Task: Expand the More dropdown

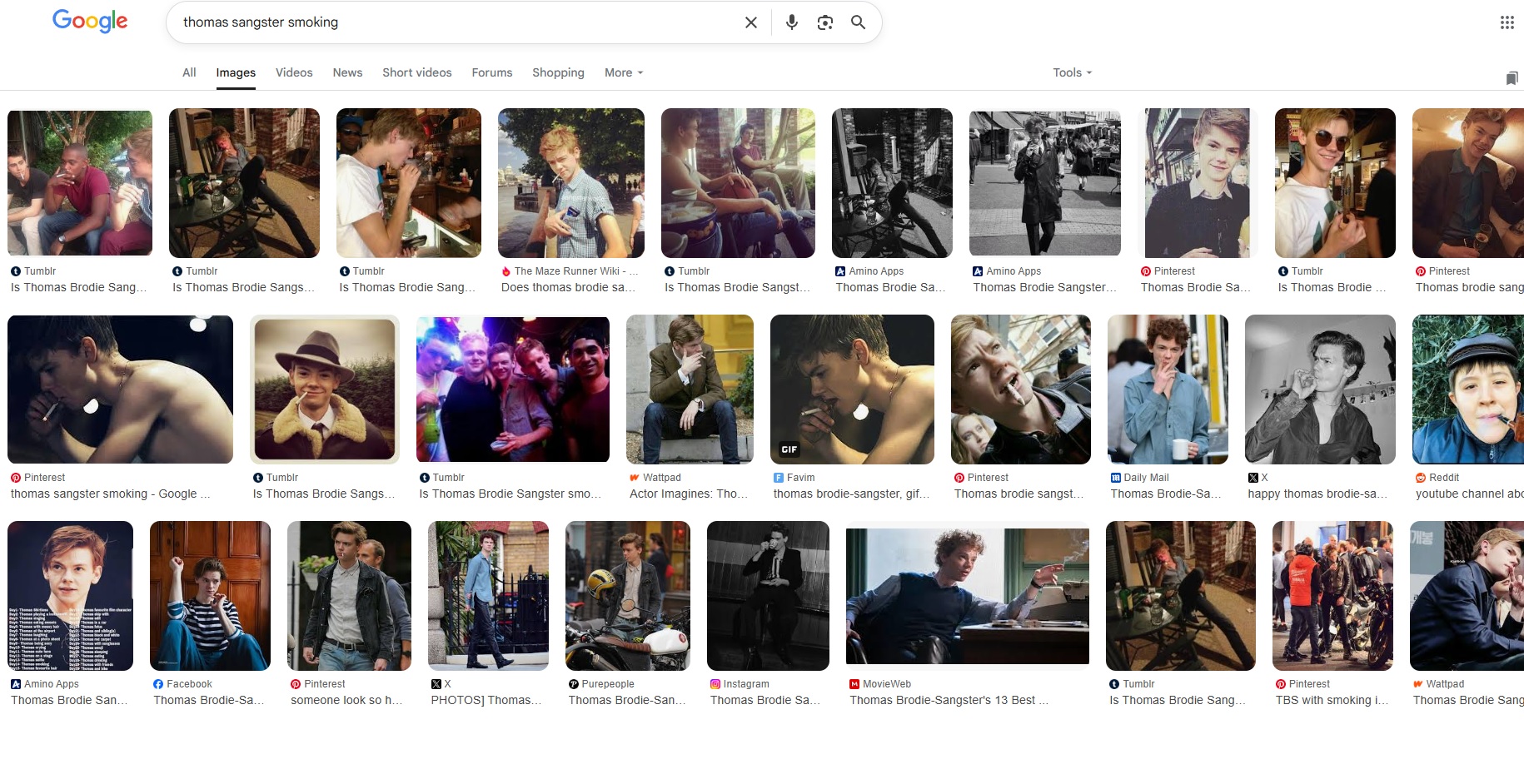Action: 624,72
